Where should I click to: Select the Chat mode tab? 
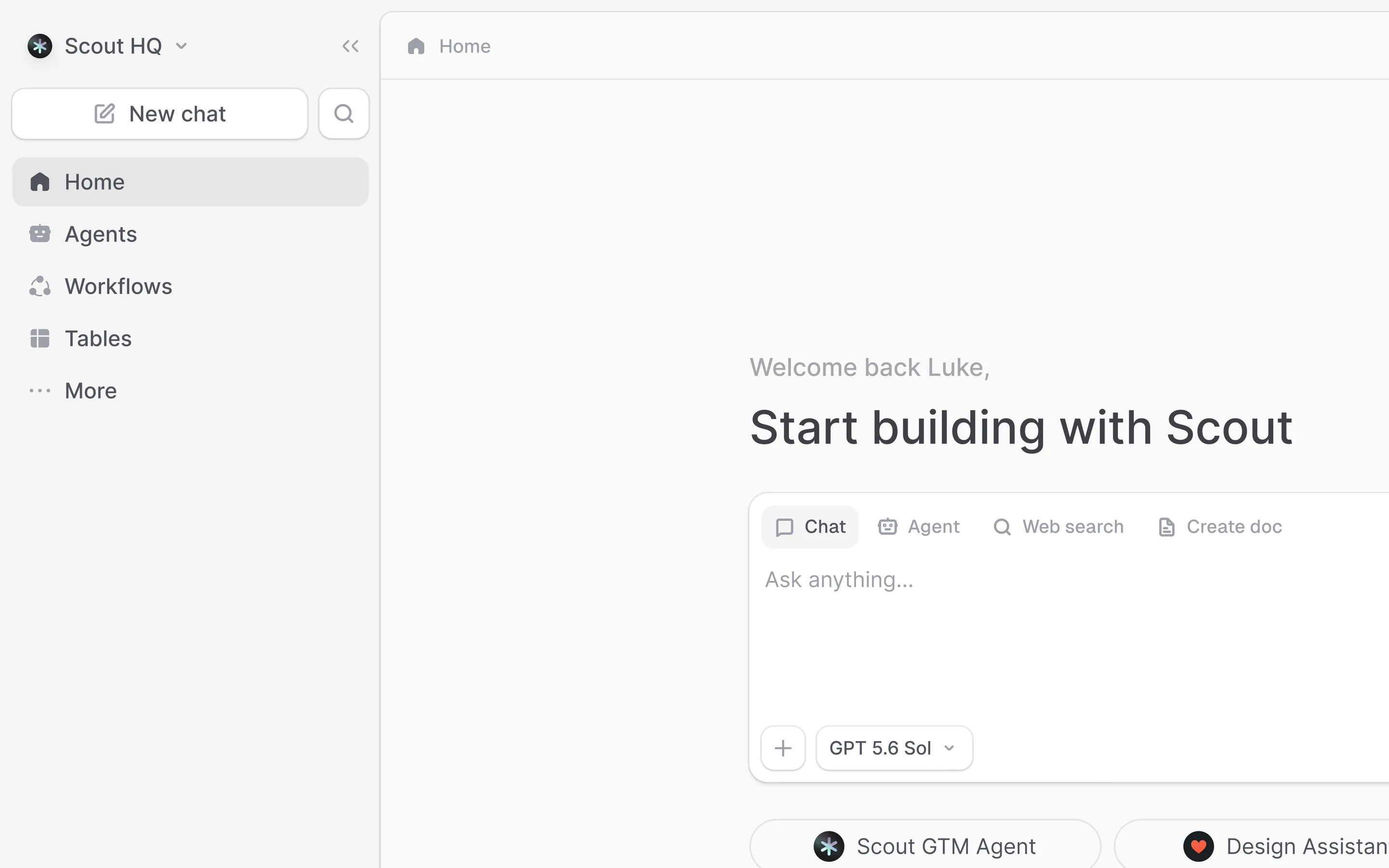810,527
